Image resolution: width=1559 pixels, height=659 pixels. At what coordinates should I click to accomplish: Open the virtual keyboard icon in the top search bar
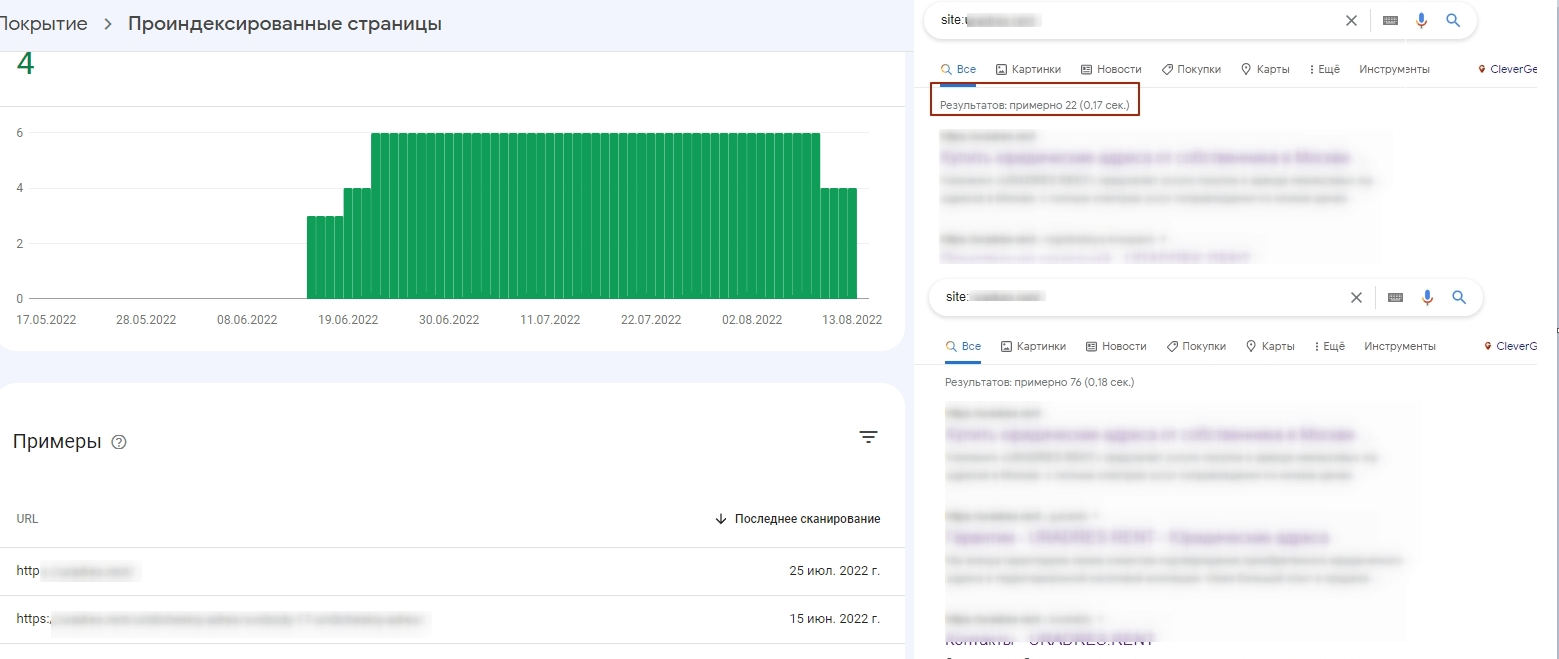click(x=1390, y=20)
